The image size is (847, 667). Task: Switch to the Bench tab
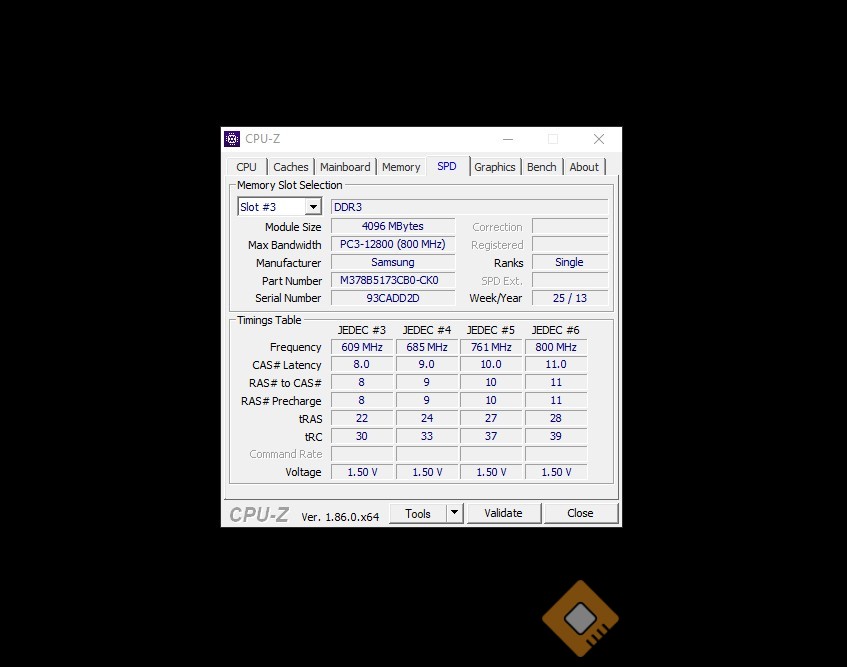(541, 167)
